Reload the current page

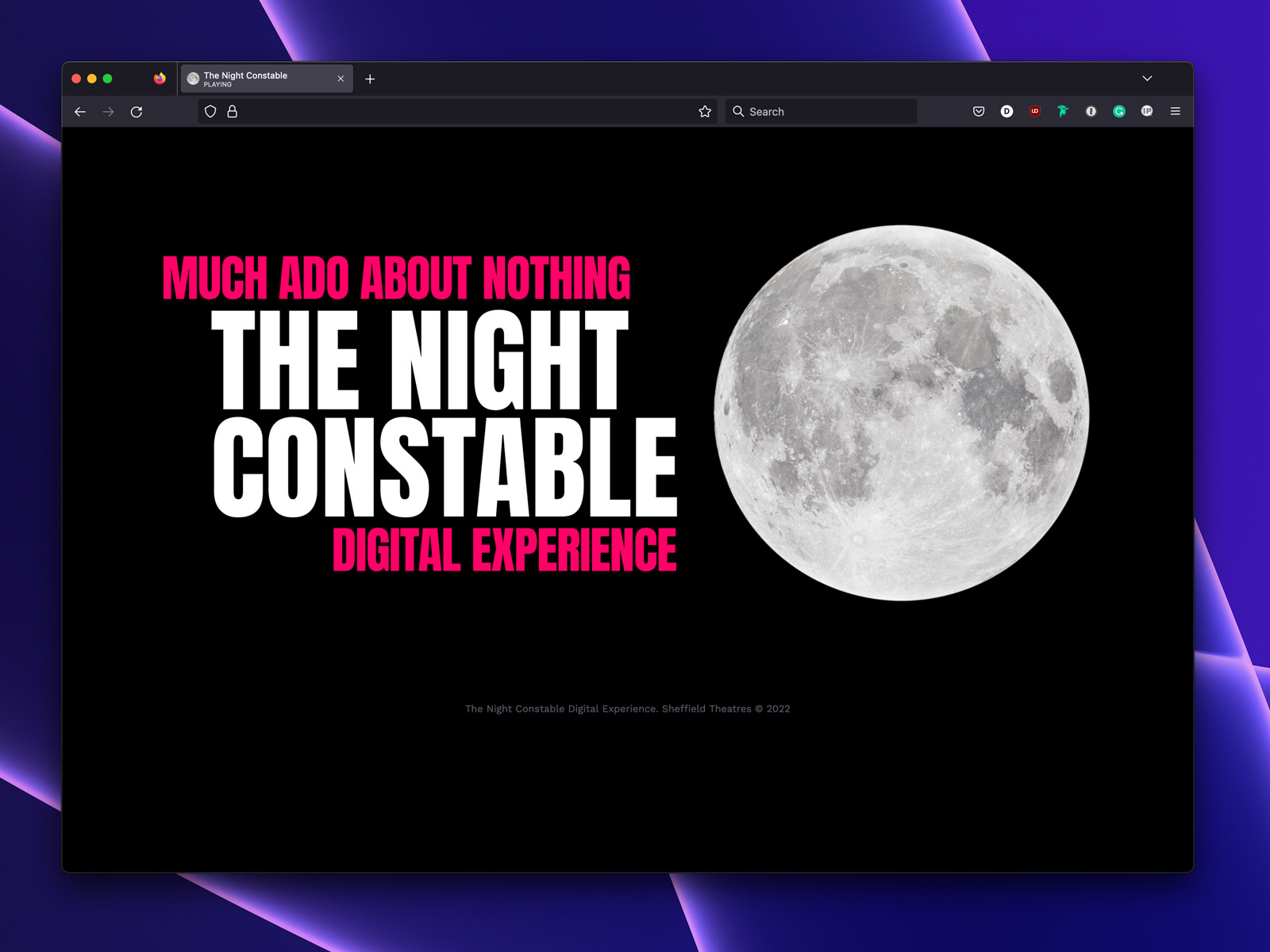click(137, 112)
